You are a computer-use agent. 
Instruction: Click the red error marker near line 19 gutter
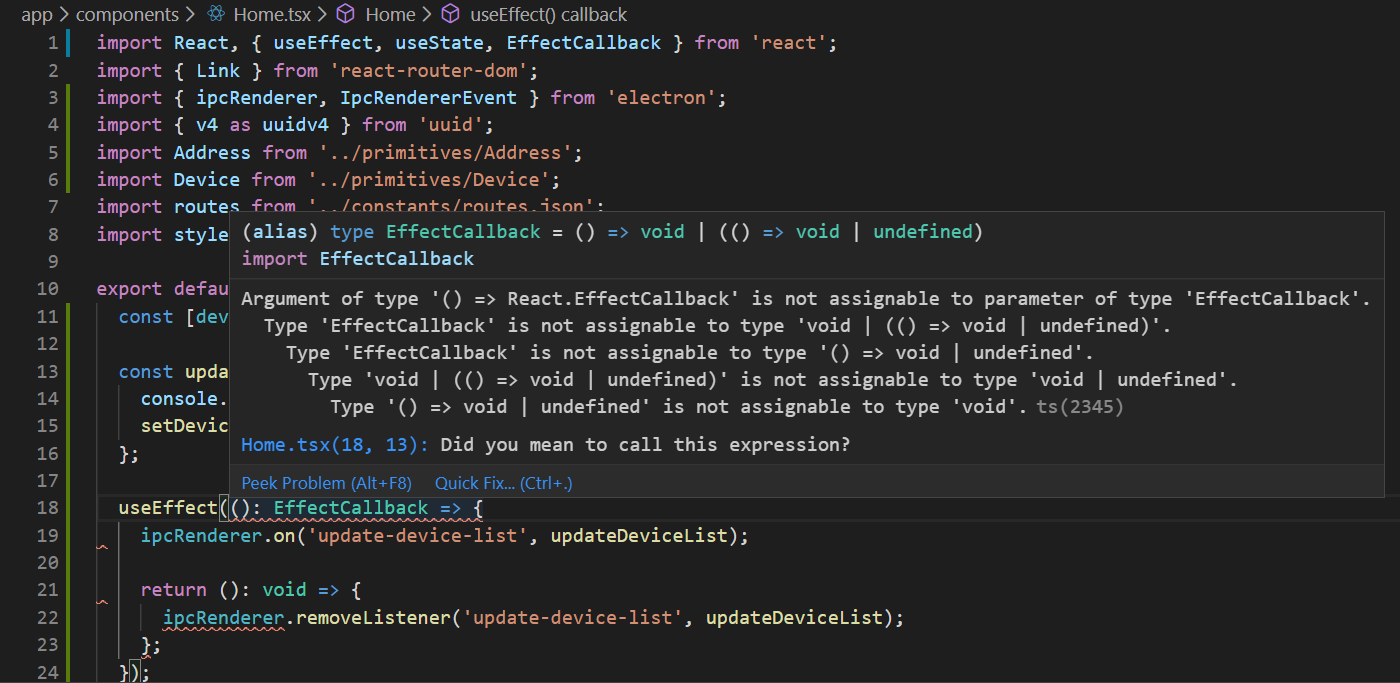(x=100, y=547)
